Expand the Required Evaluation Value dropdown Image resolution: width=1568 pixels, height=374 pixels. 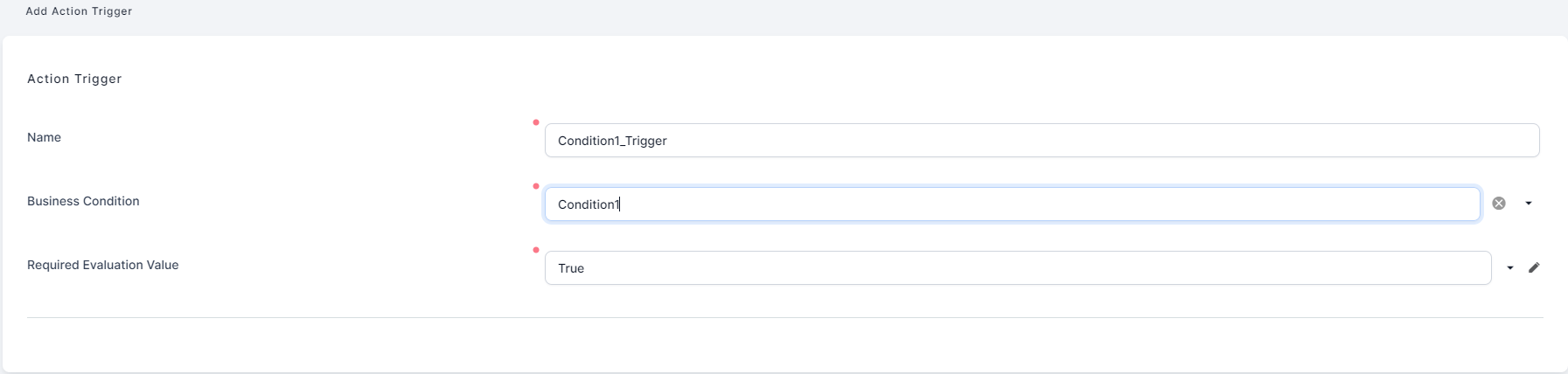coord(1510,268)
